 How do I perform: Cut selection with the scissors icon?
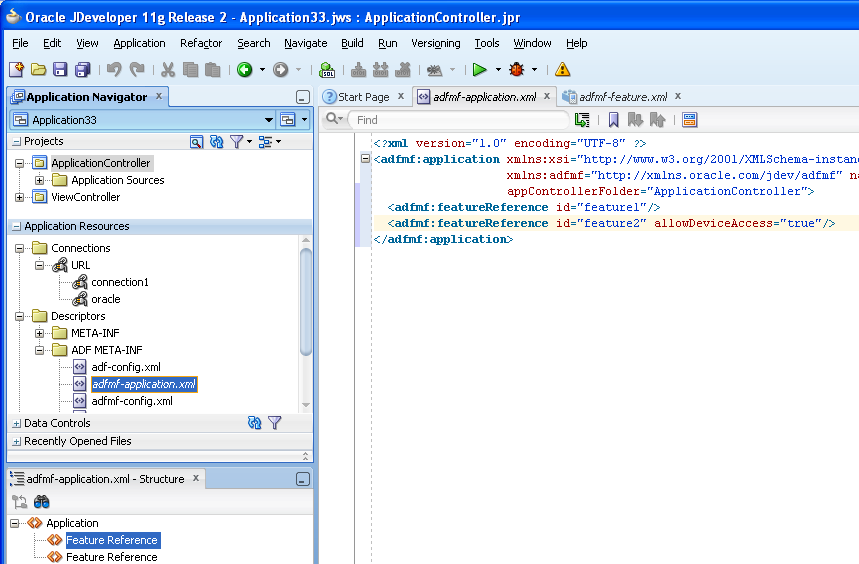[168, 70]
